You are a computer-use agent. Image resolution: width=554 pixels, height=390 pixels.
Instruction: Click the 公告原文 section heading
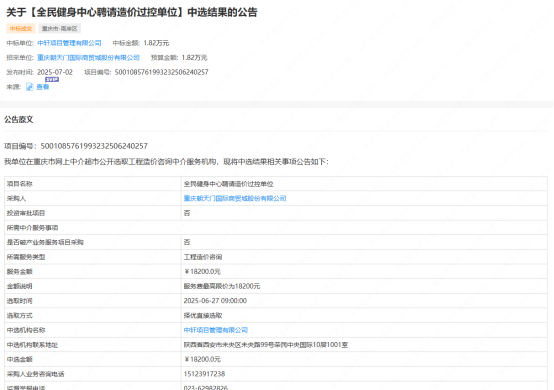[x=19, y=119]
